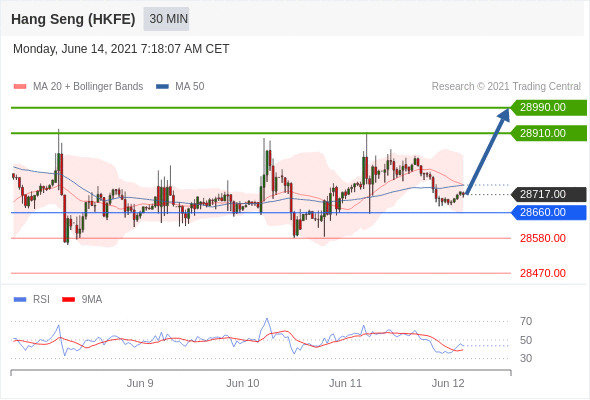The image size is (590, 400).
Task: Toggle the RSI legend label
Action: [x=41, y=300]
